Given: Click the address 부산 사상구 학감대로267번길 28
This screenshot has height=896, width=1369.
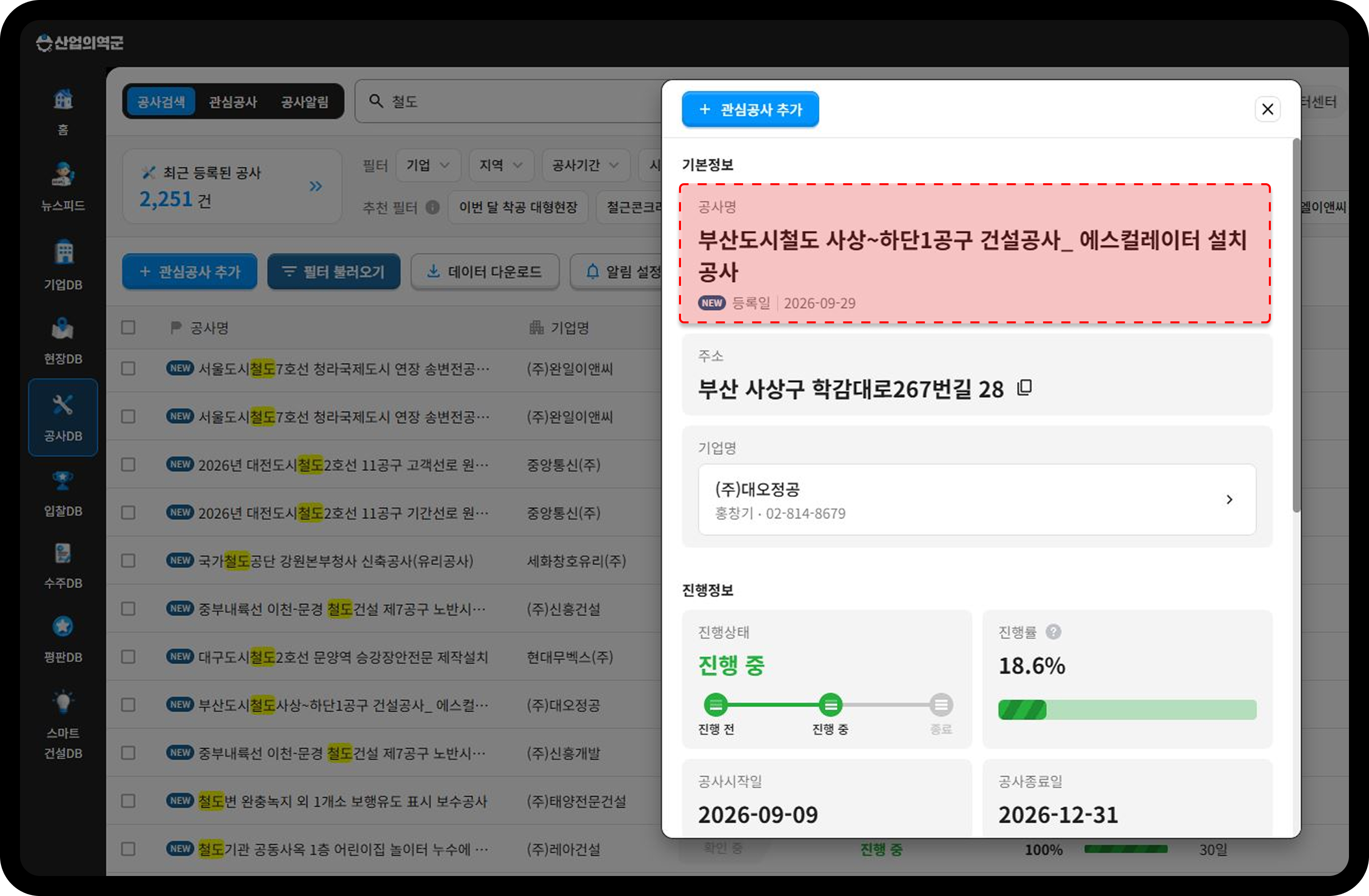Looking at the screenshot, I should coord(850,389).
